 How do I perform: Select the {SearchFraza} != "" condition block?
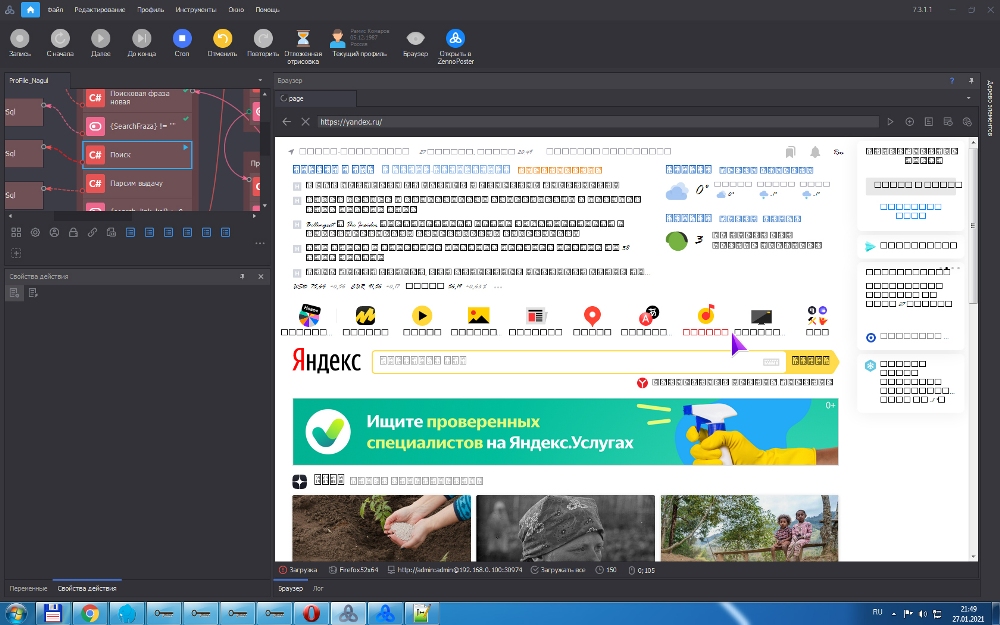(137, 126)
